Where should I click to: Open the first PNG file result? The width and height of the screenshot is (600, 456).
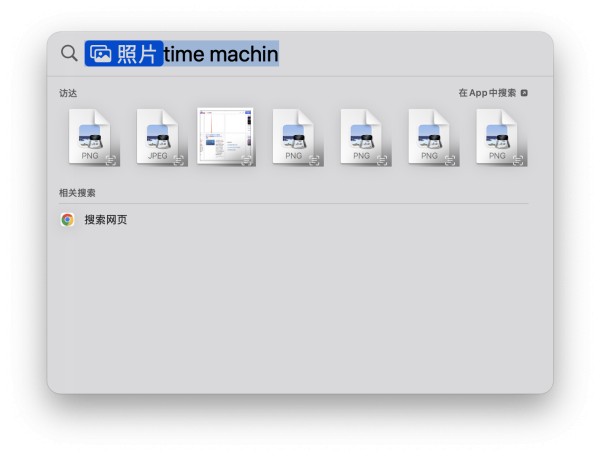click(x=94, y=137)
